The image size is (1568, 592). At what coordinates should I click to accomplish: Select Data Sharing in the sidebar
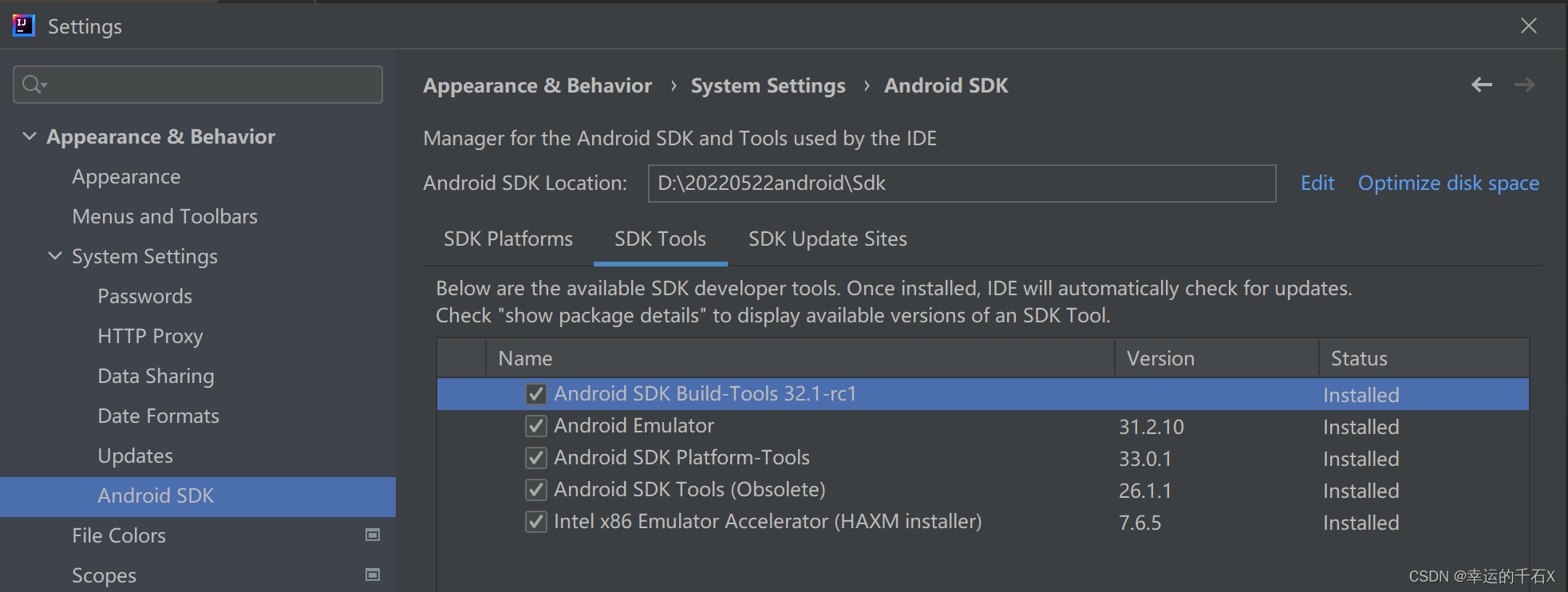156,376
